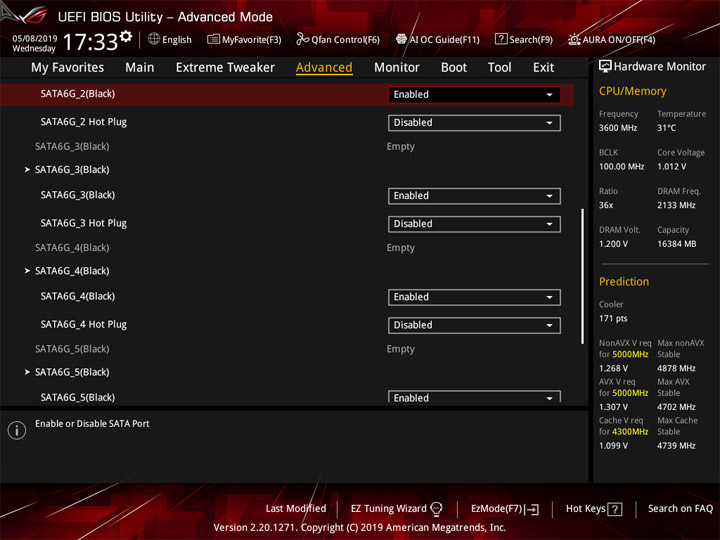Click the Search question-mark icon
This screenshot has height=540, width=720.
click(501, 39)
